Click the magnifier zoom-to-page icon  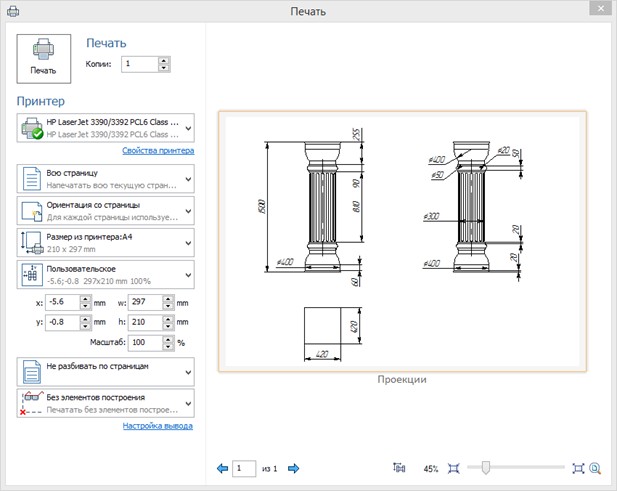[x=595, y=467]
